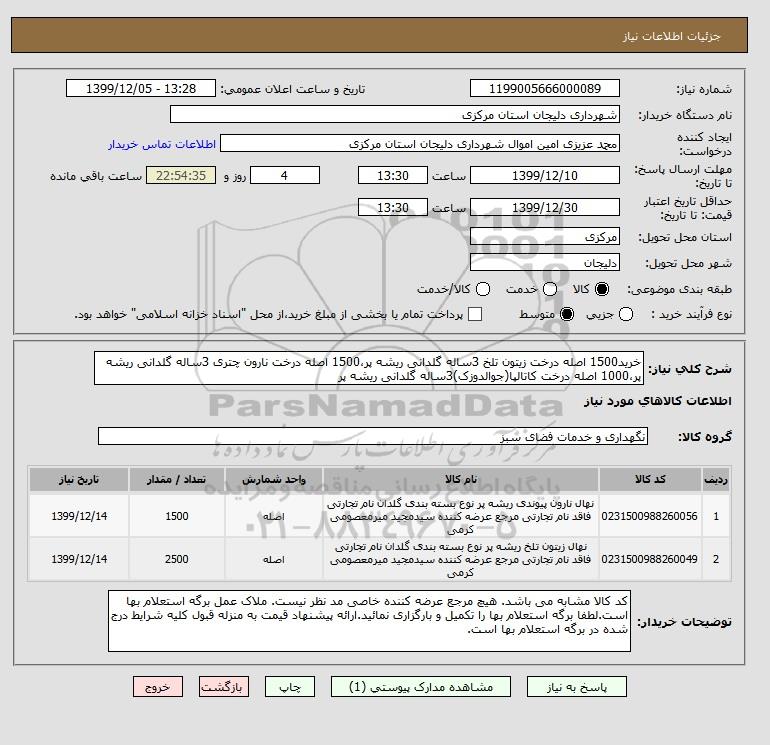The height and width of the screenshot is (745, 770).
Task: Open the اطلاعات تماس خریدار link
Action: [x=162, y=144]
